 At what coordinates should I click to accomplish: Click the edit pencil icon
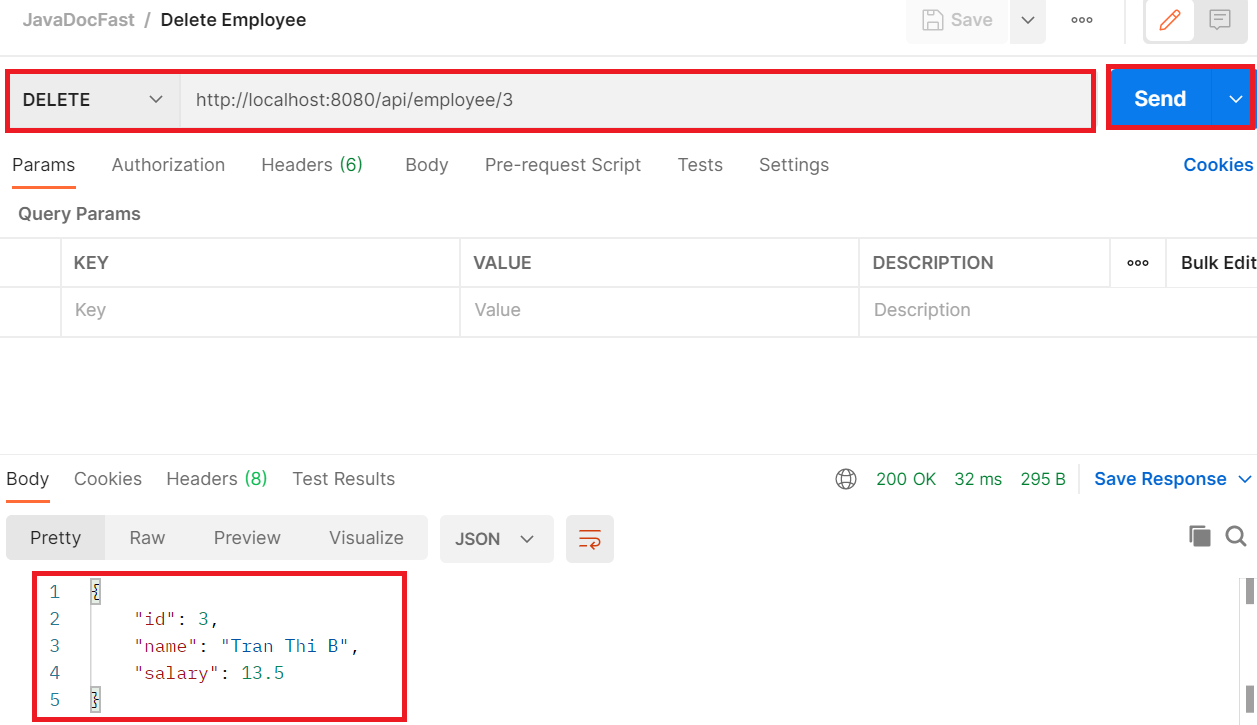point(1169,20)
